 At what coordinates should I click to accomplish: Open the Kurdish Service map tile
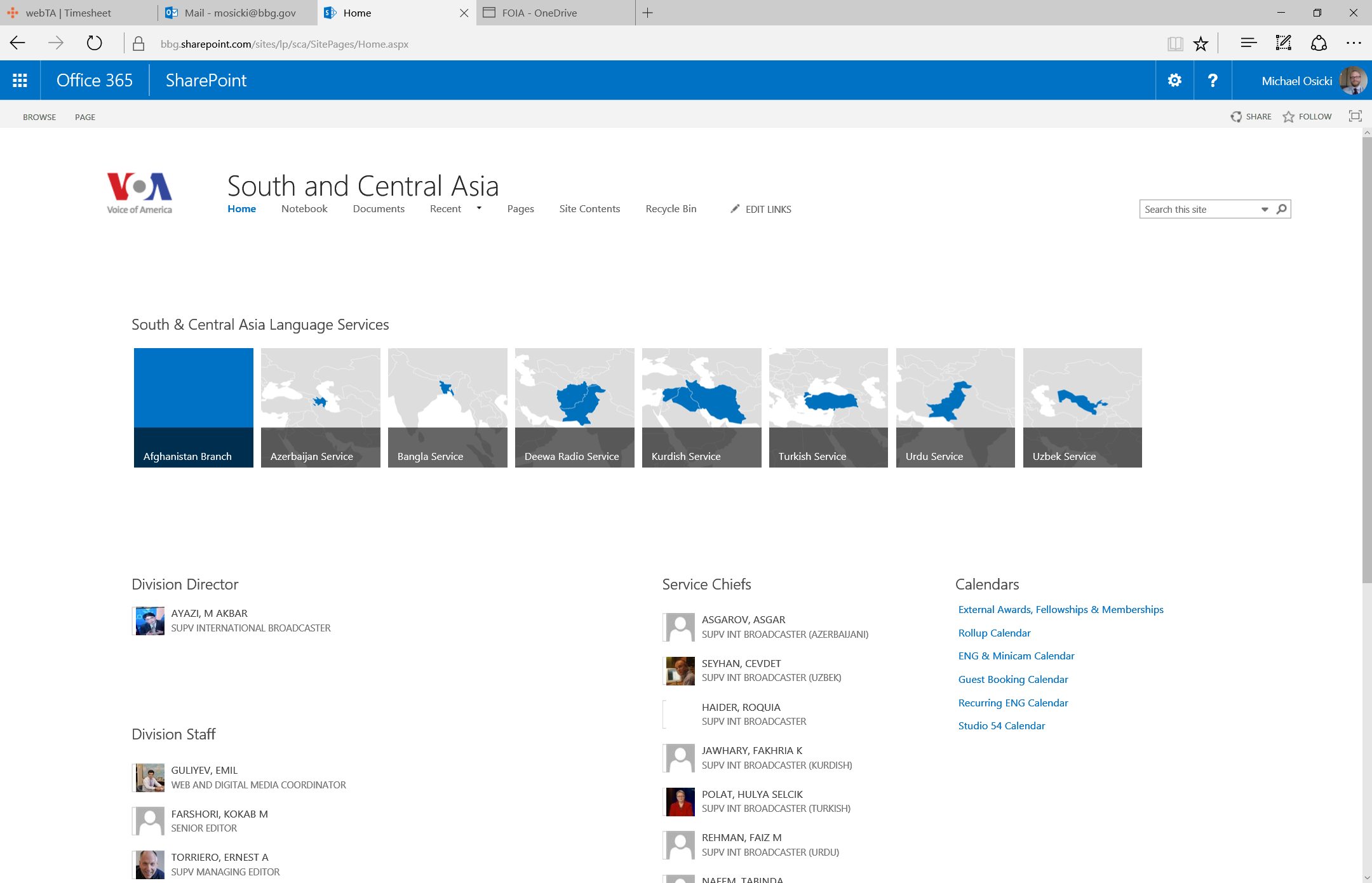coord(701,407)
